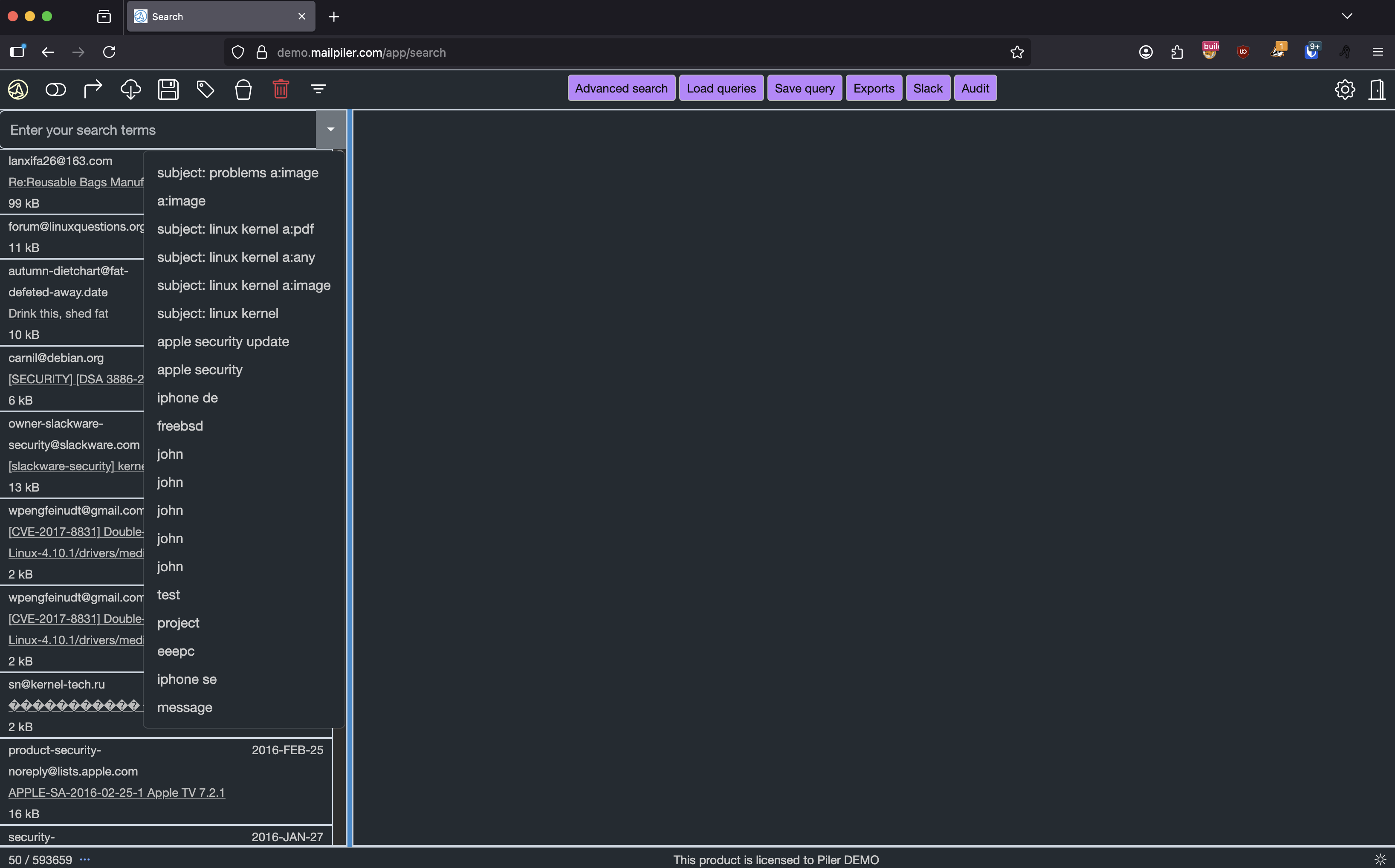Click the Advanced search button
Image resolution: width=1395 pixels, height=868 pixels.
[621, 88]
